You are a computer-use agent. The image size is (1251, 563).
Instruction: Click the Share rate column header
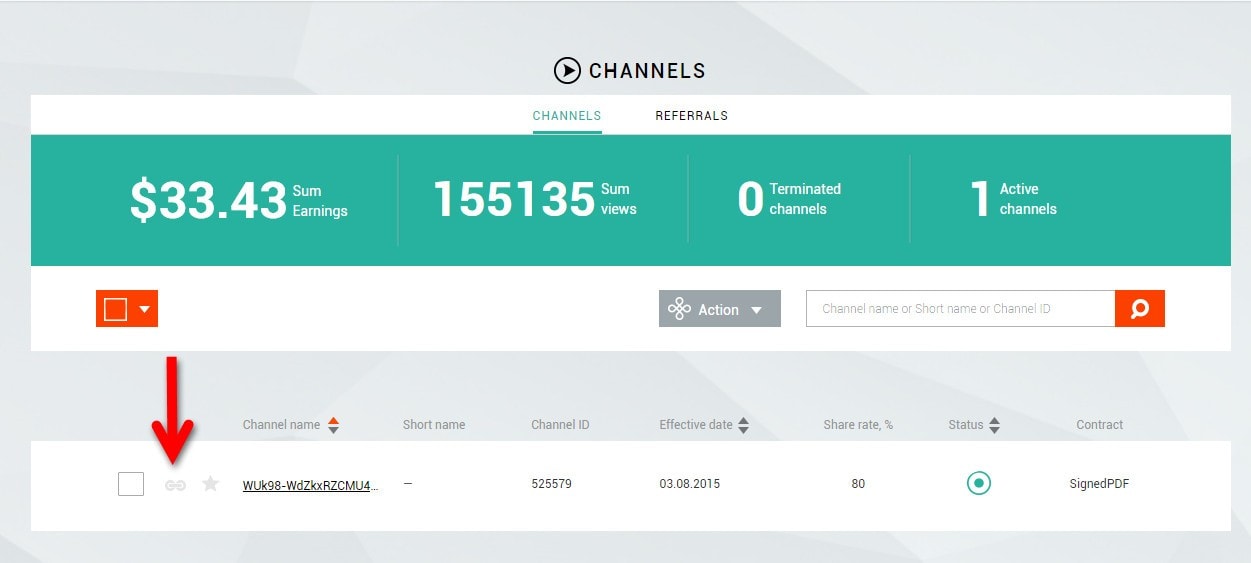coord(857,425)
